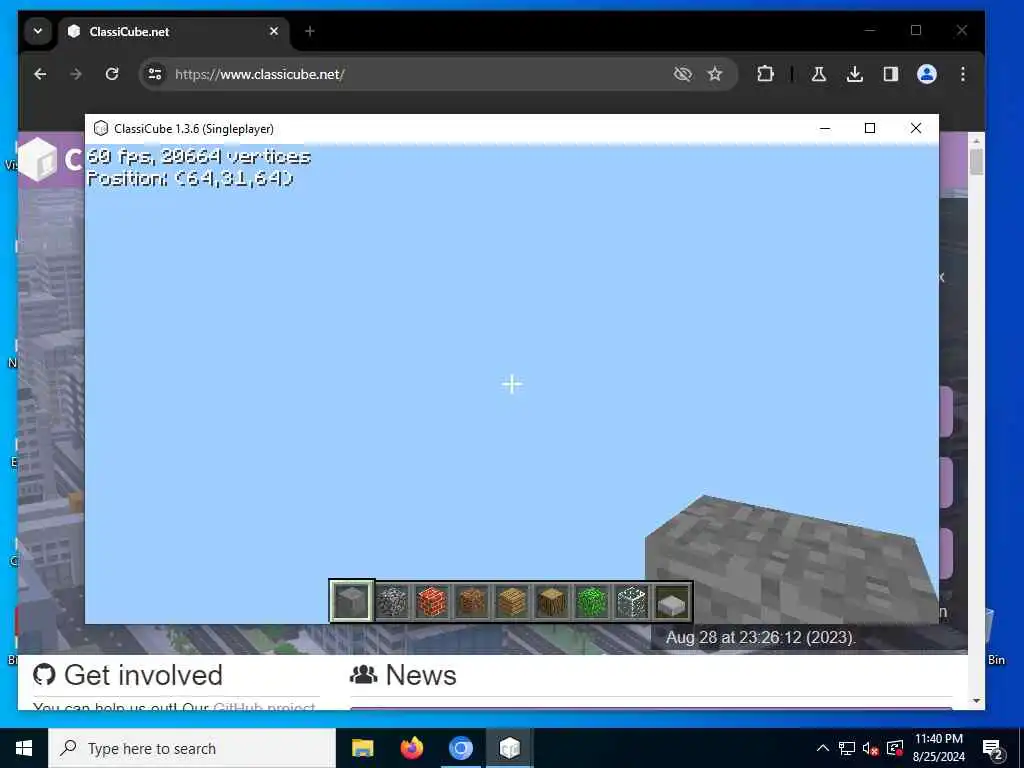The image size is (1024, 768).
Task: Select the glass block in hotbar
Action: coord(632,601)
